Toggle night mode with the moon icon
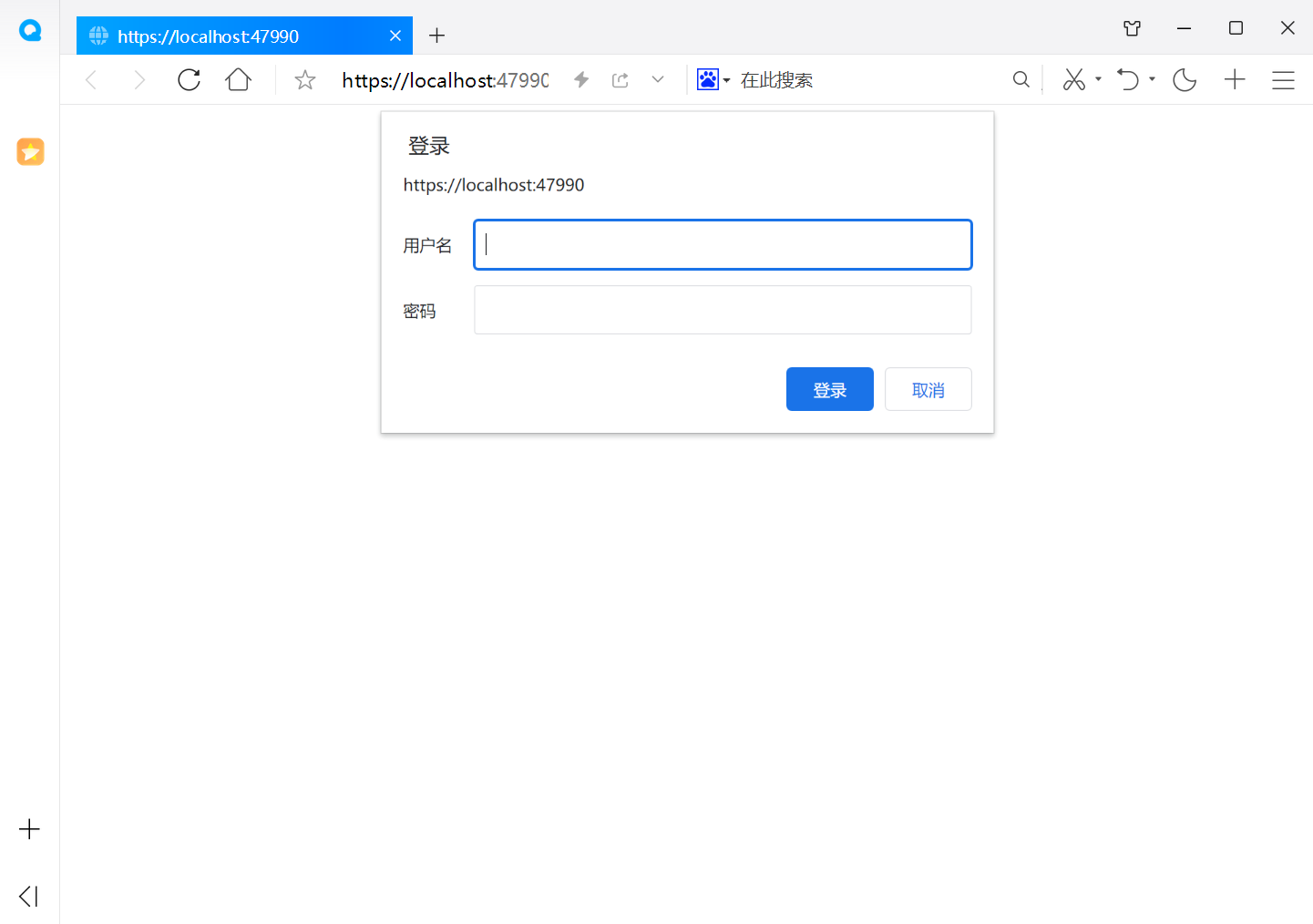This screenshot has height=924, width=1313. pyautogui.click(x=1185, y=80)
